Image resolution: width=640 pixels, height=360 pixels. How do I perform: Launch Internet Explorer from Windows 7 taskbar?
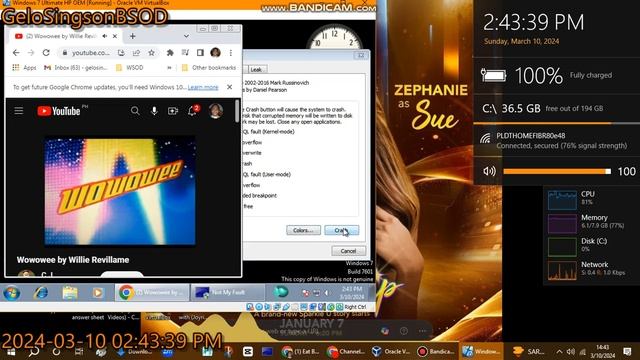tap(41, 293)
